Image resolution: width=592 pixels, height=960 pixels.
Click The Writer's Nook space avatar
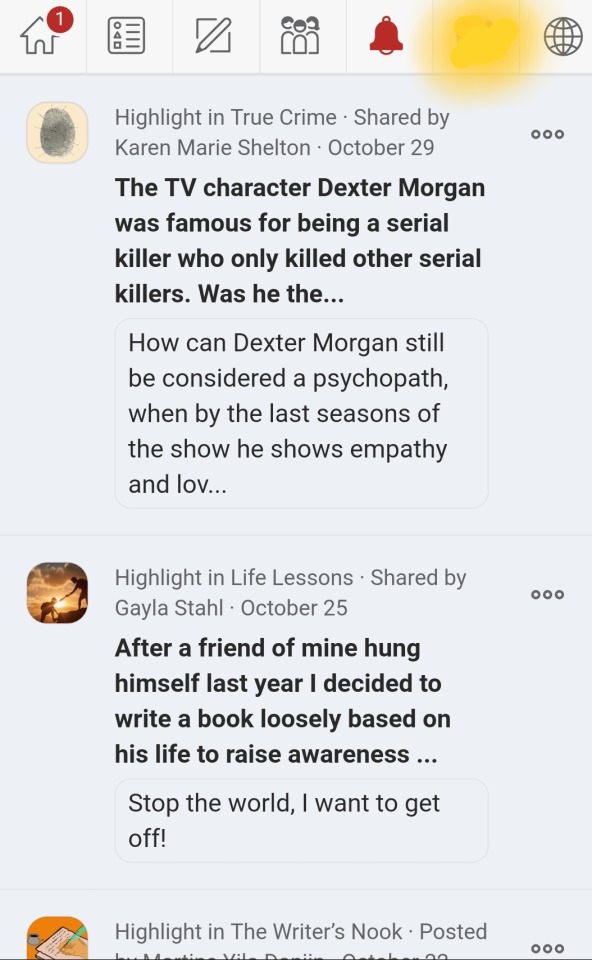(58, 938)
